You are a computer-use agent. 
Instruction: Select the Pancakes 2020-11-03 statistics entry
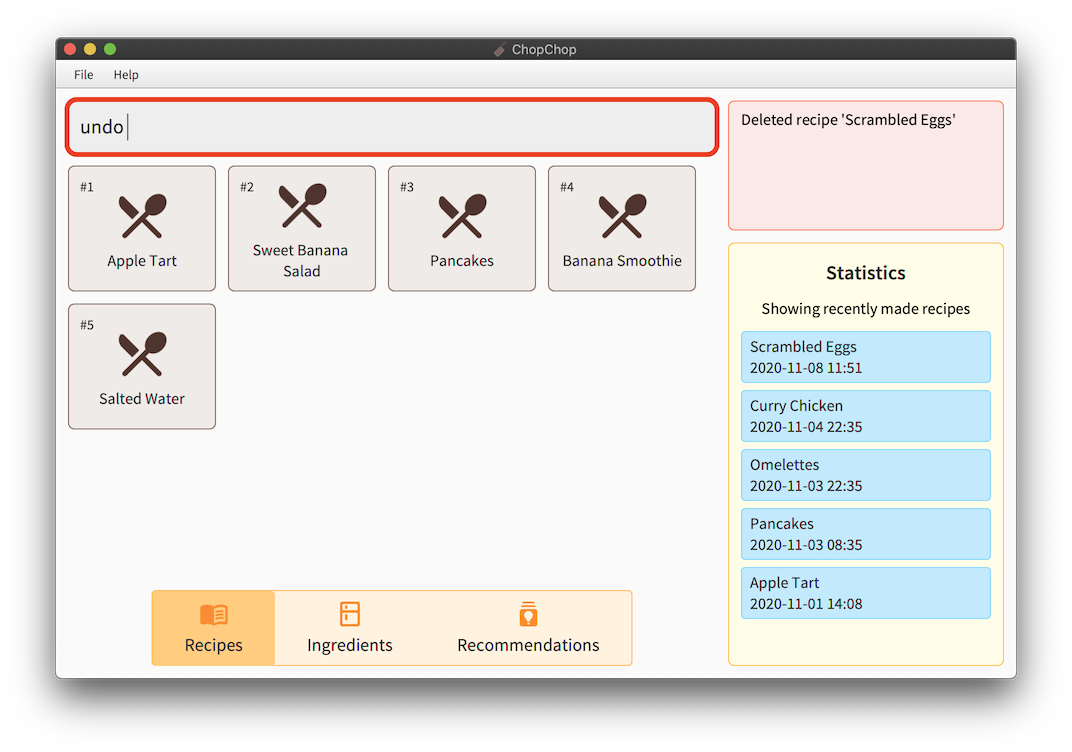click(x=866, y=534)
